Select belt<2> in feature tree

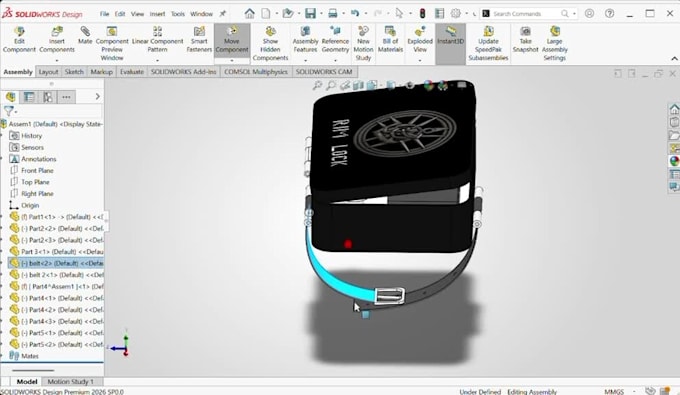[x=56, y=263]
